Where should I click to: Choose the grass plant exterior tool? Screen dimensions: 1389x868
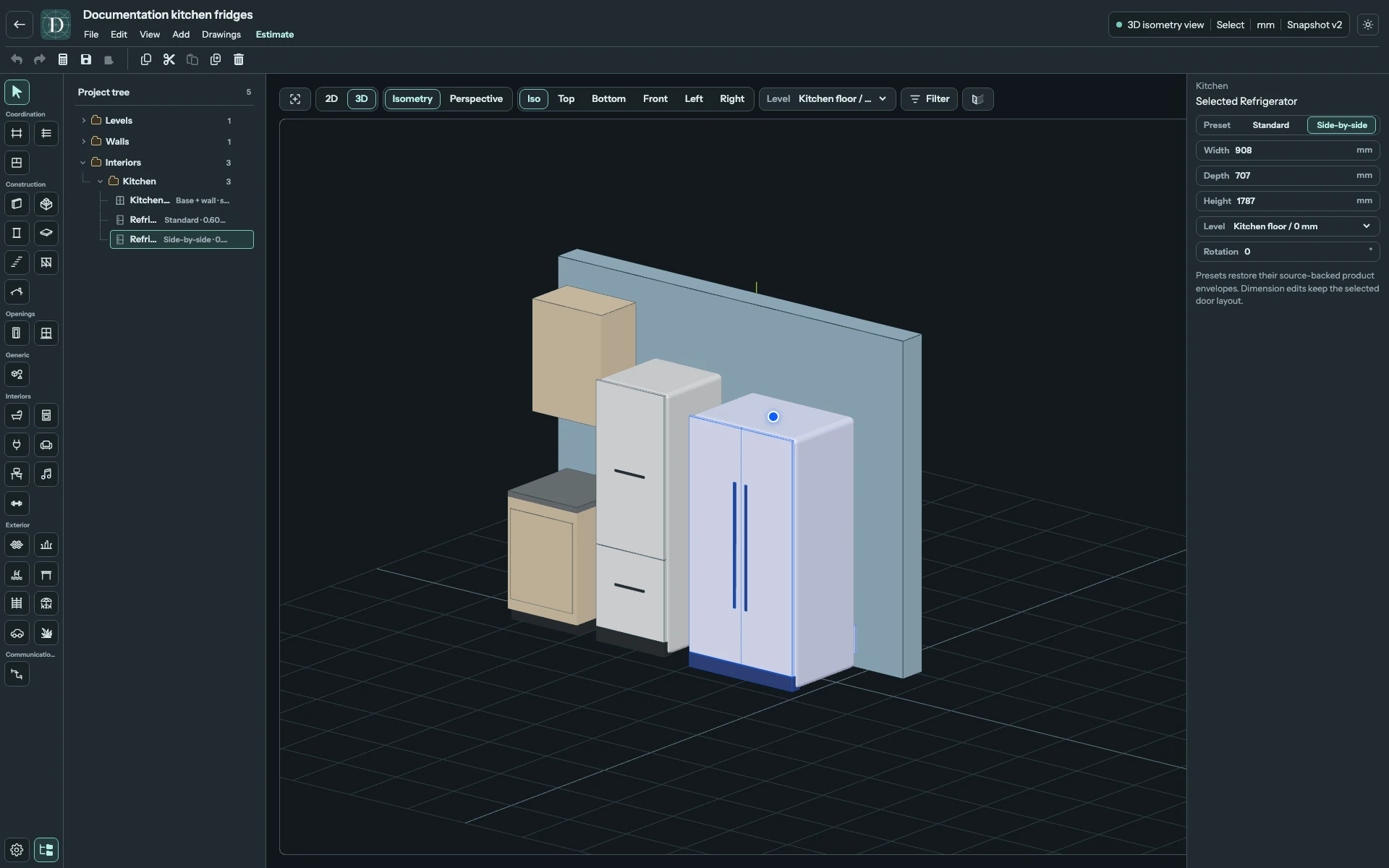46,633
